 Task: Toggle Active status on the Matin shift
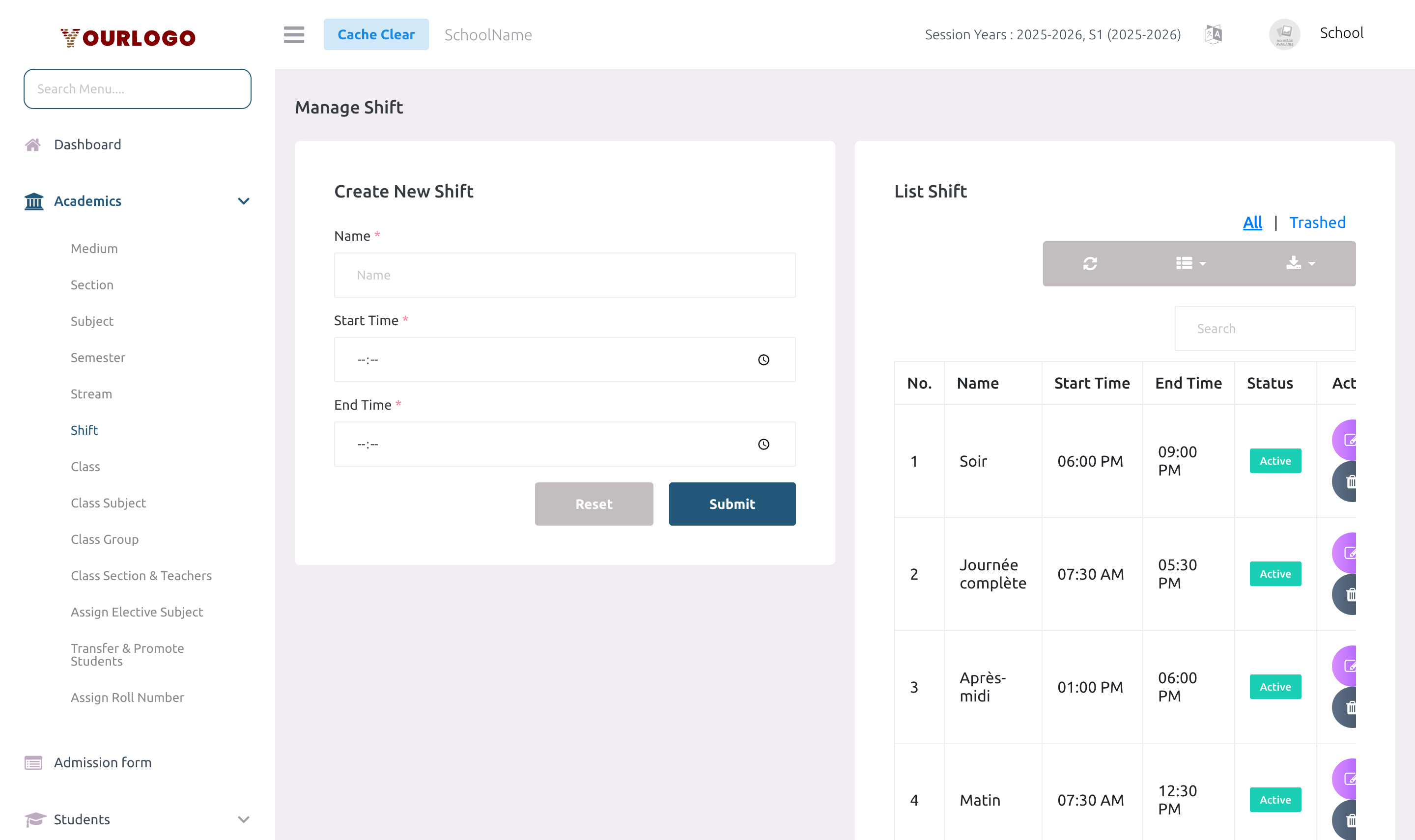(x=1275, y=799)
